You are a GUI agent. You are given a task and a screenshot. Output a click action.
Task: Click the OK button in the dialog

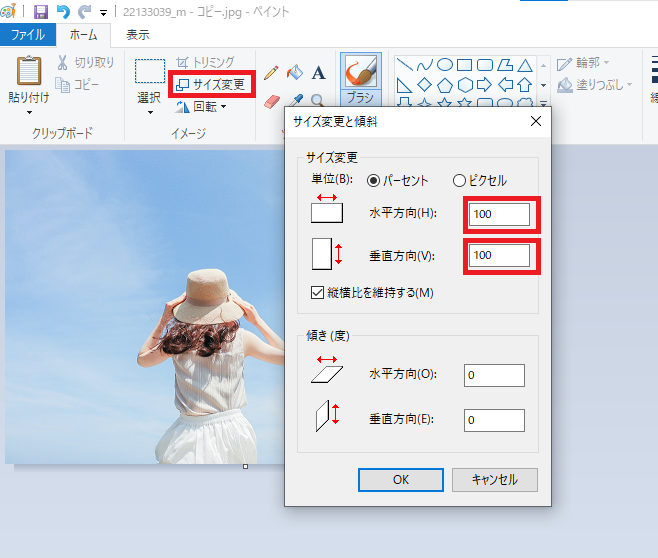click(401, 480)
